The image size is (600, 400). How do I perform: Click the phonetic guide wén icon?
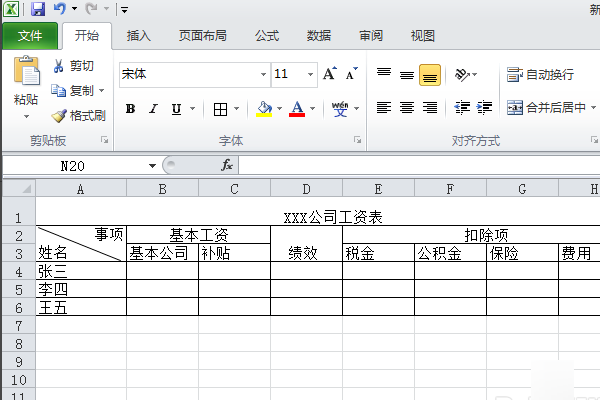(340, 109)
